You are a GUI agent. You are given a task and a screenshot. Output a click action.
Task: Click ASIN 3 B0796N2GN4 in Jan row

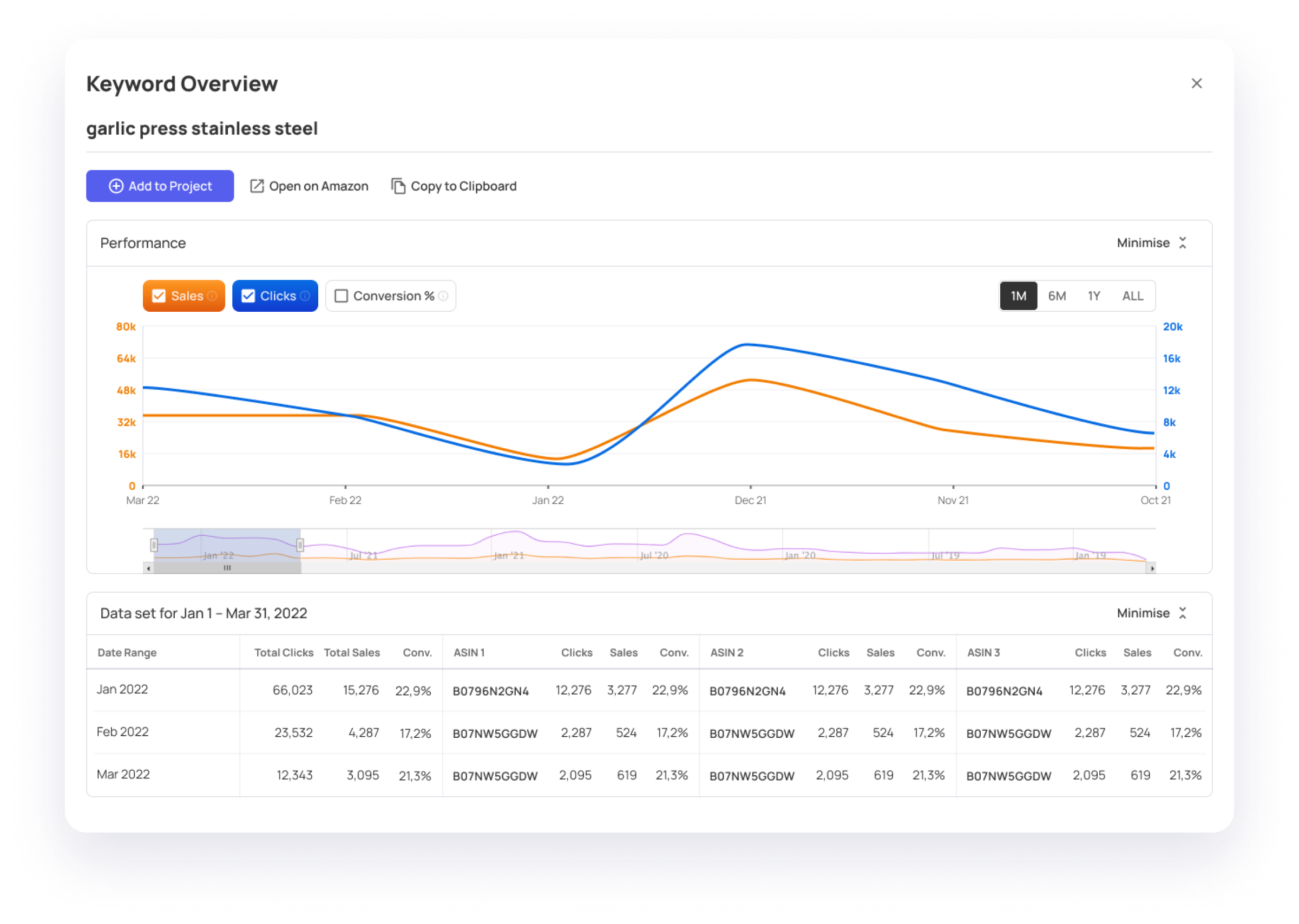(1004, 691)
